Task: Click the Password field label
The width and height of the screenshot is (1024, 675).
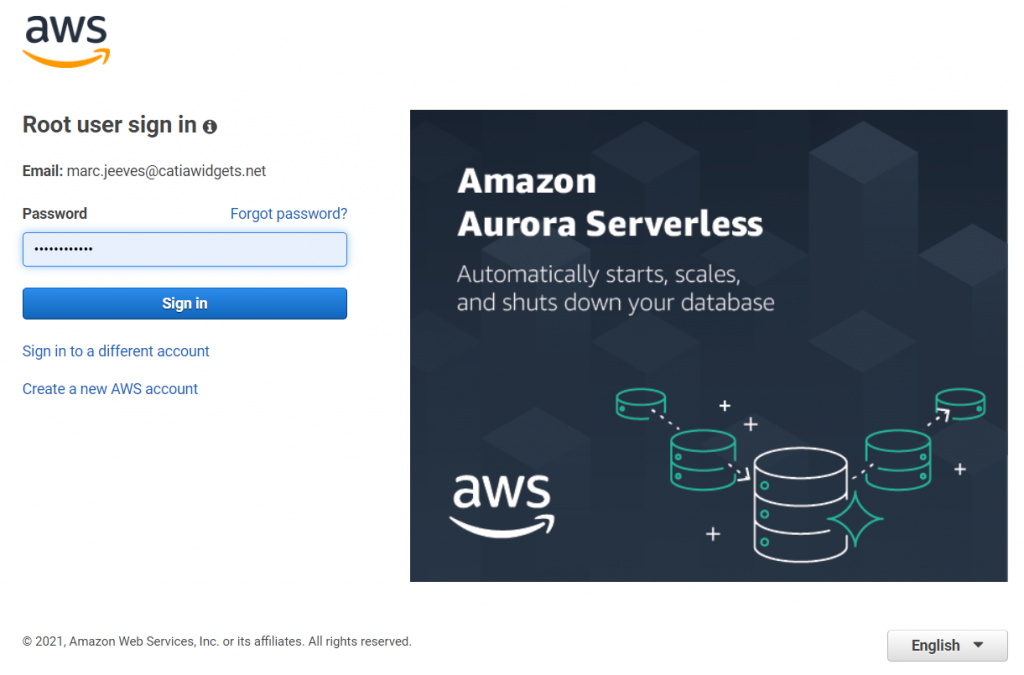Action: tap(55, 213)
